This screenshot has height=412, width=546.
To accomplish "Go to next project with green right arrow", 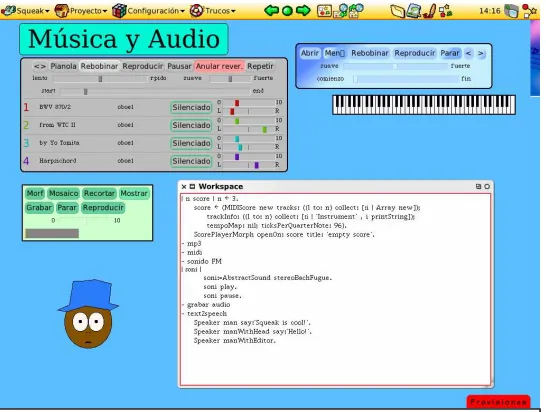I will [x=303, y=10].
